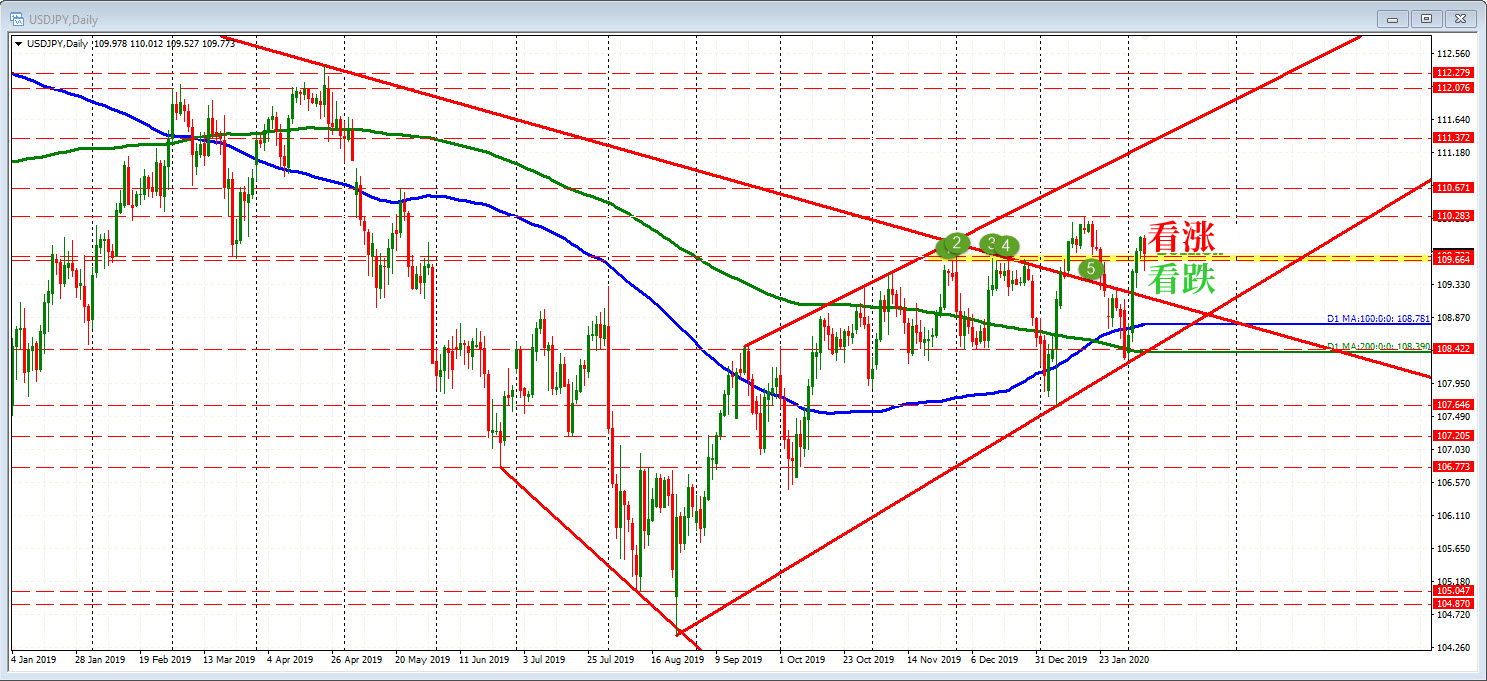Click the 20 May 2019 date label
This screenshot has height=681, width=1487.
click(x=421, y=660)
